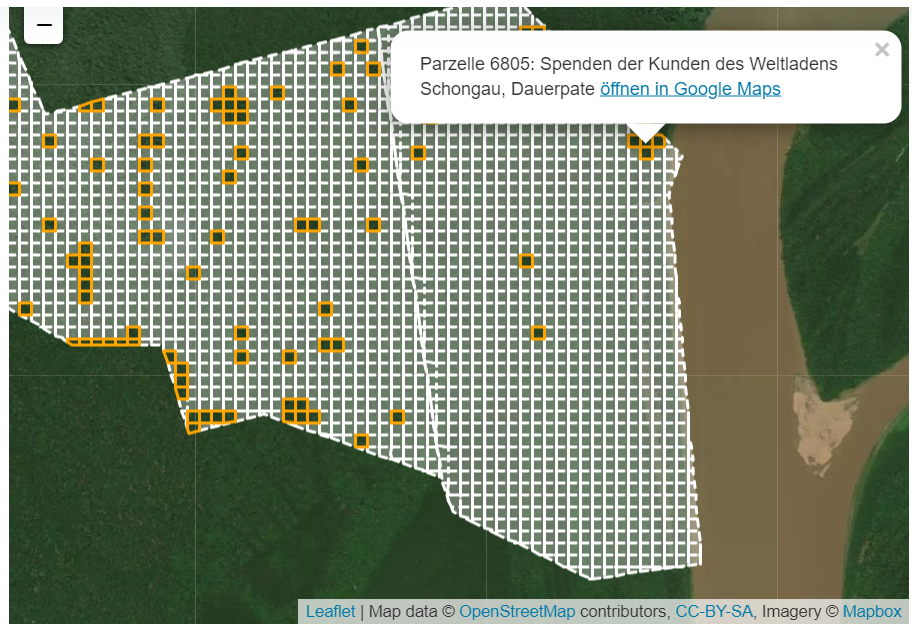This screenshot has height=628, width=912.
Task: Select the orange parcel just right of the dividing line
Action: pos(418,153)
